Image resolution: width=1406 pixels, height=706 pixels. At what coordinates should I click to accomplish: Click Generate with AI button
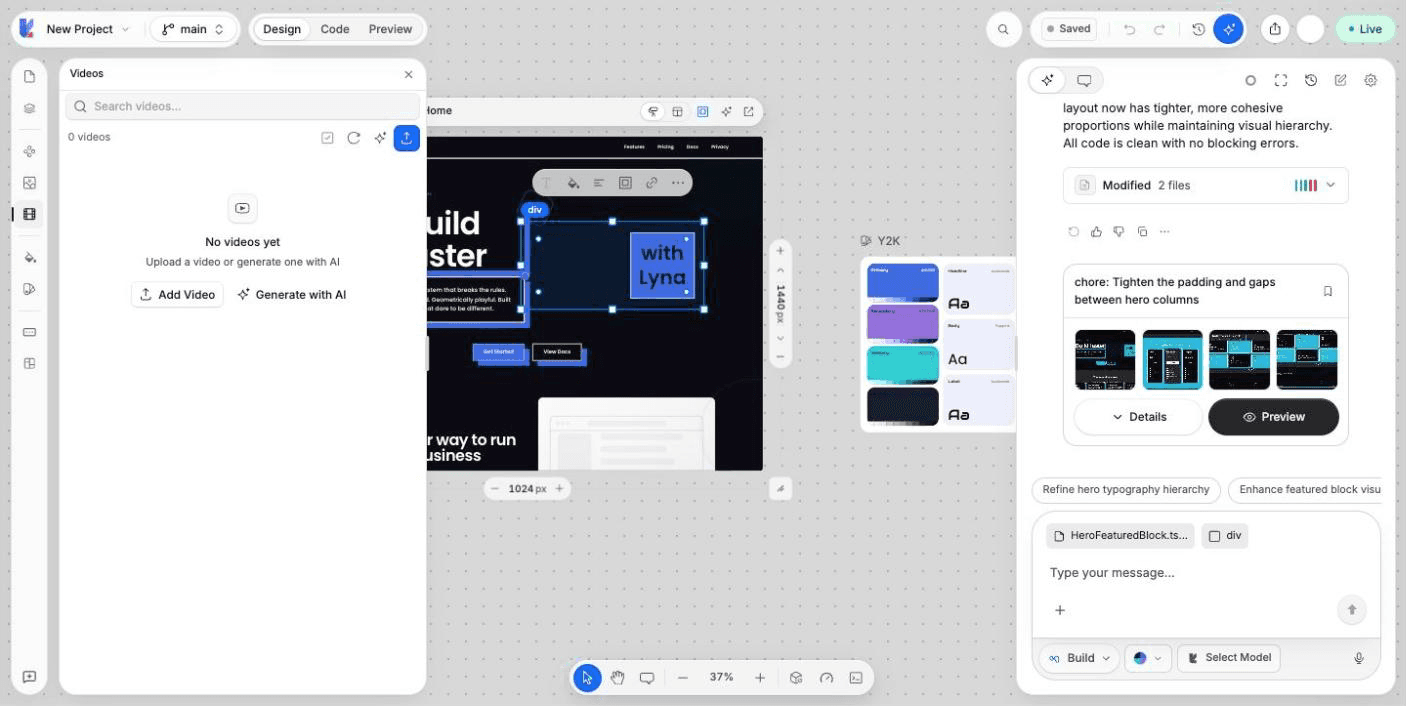(292, 294)
